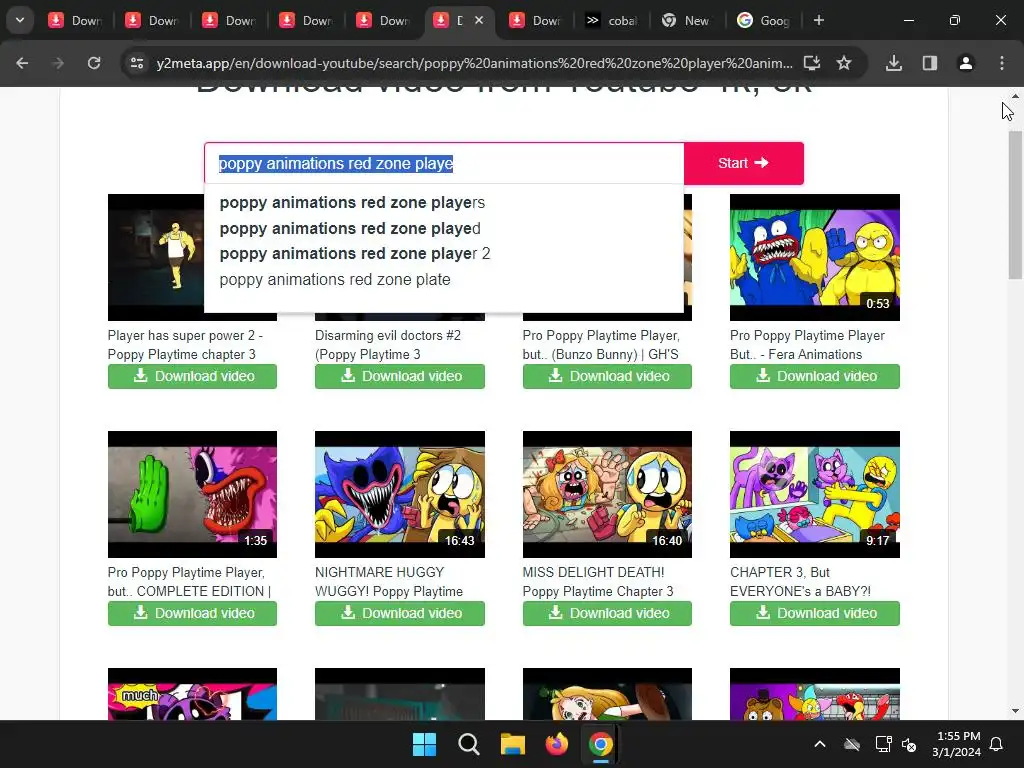Viewport: 1024px width, 768px height.
Task: Download 'NIGHTMARE HUGGY WUGGY' video
Action: coord(400,613)
